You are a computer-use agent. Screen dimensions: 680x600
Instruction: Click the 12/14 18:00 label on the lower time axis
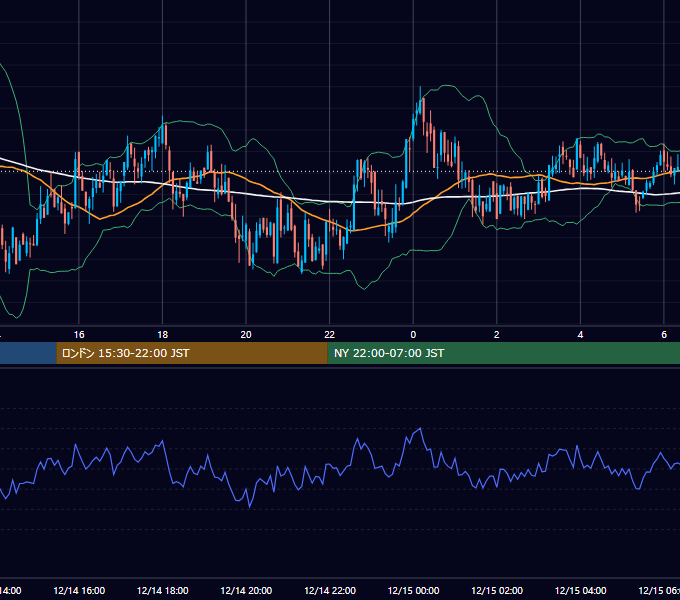point(163,590)
